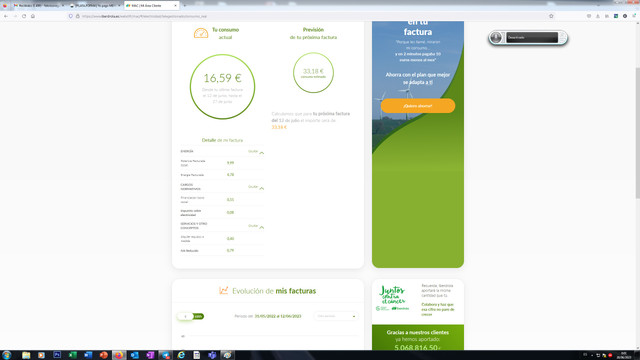Open OneNote from the taskbar
The height and width of the screenshot is (360, 640).
[x=150, y=355]
